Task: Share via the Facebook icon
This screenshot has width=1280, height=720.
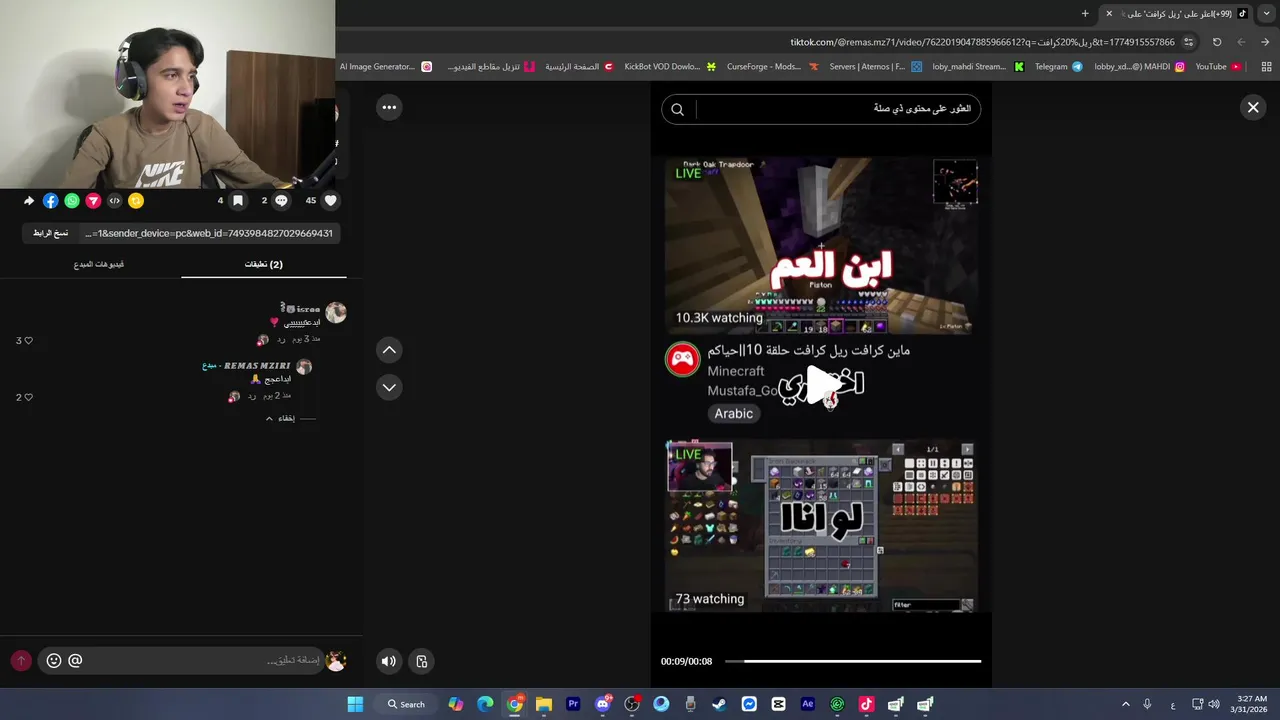Action: pos(50,201)
